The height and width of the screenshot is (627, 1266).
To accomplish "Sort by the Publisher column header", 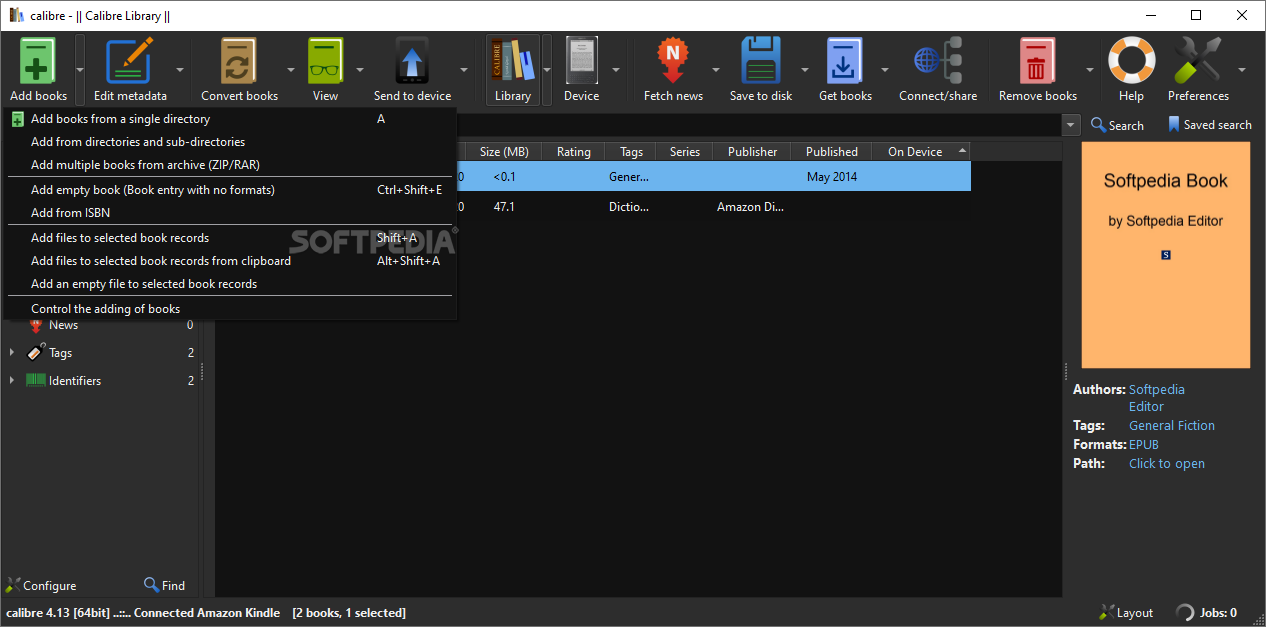I will coord(752,152).
